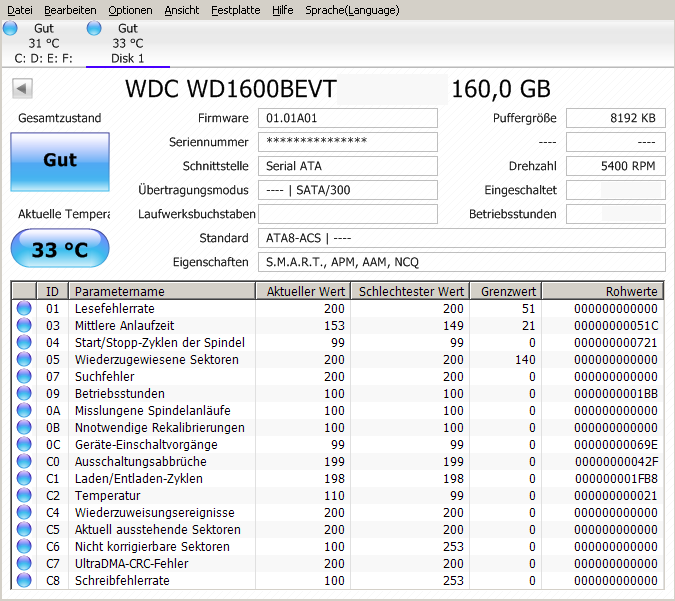The width and height of the screenshot is (675, 601).
Task: Select the Wiederzugewiesene Sektoren row text
Action: point(157,359)
